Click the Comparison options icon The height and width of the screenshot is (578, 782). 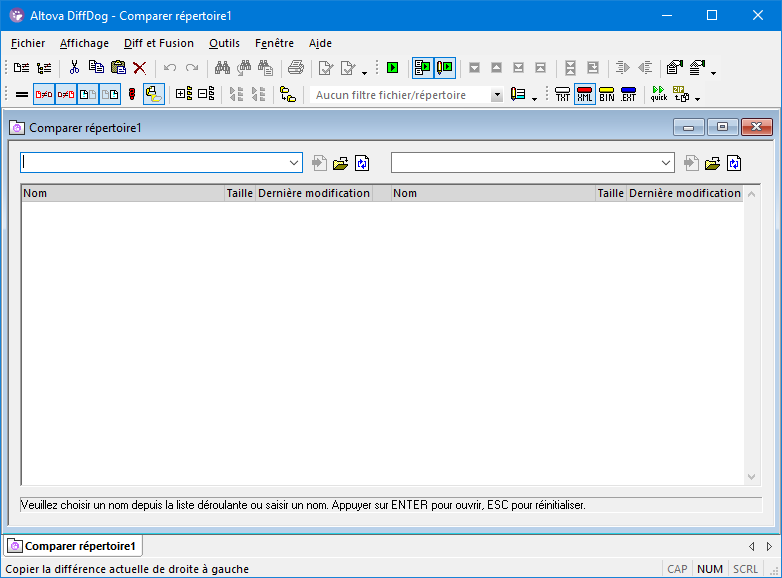pyautogui.click(x=675, y=68)
